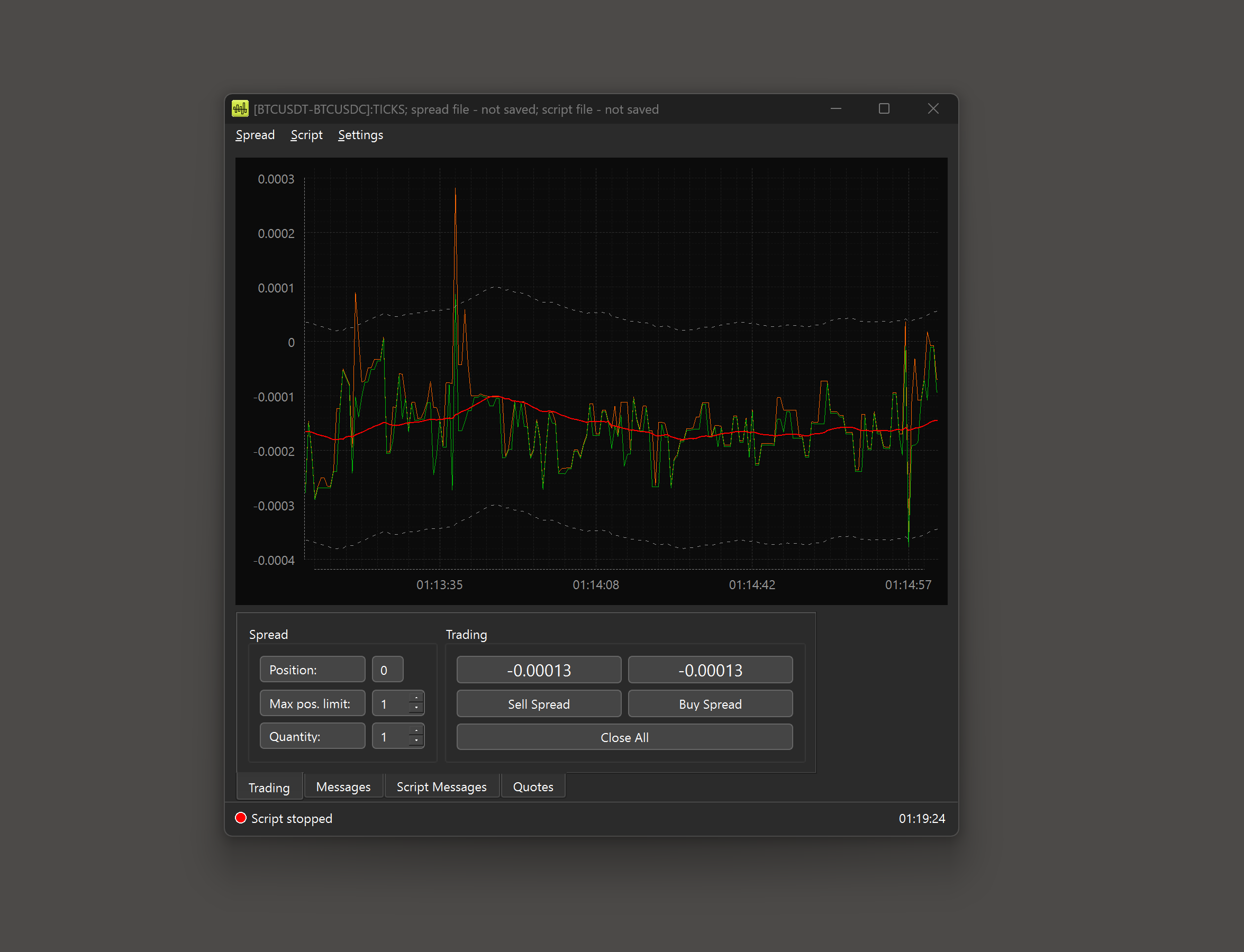Open the Script menu
Screen dimensions: 1244x952
pos(306,135)
